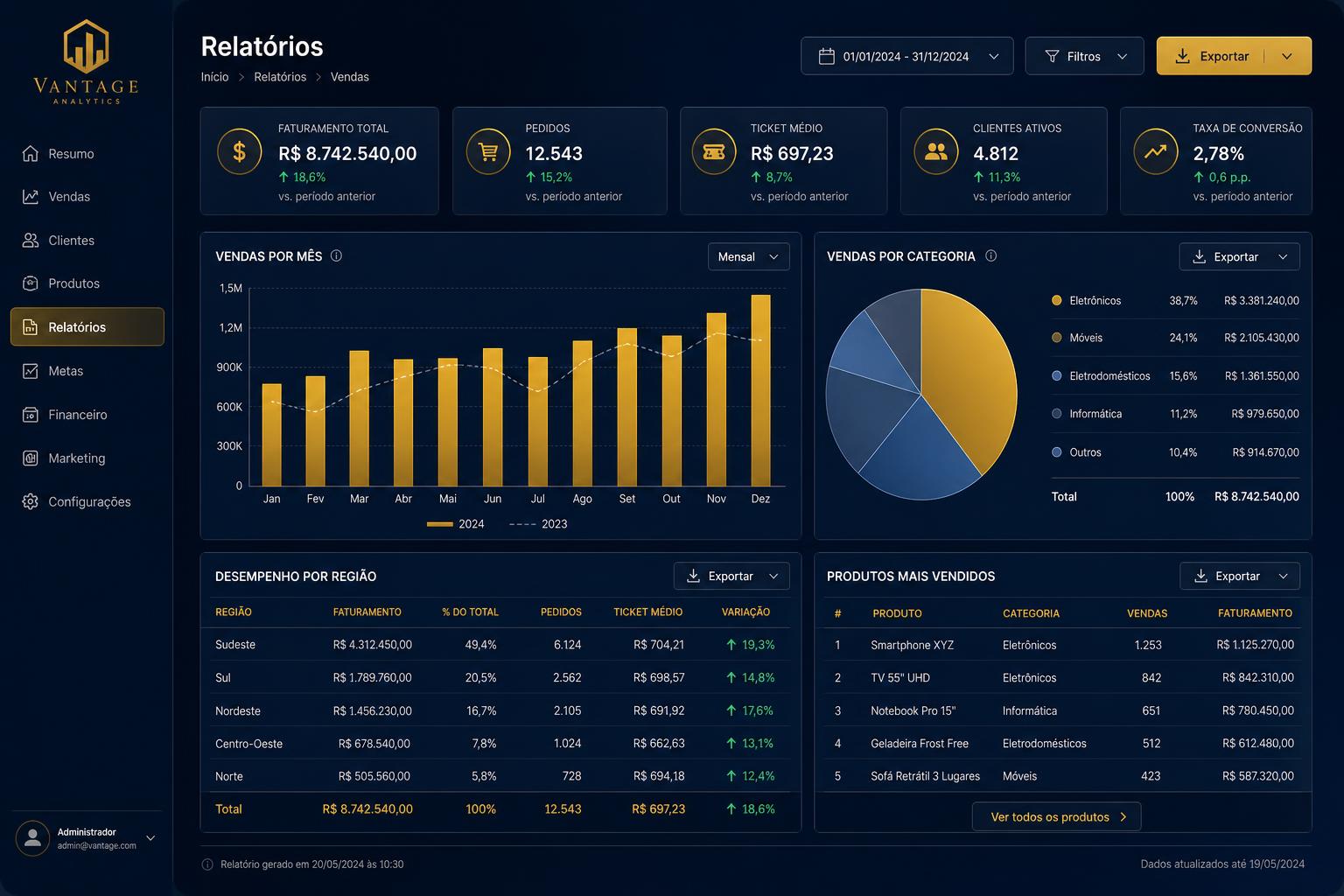
Task: Click the Resumo home icon
Action: tap(31, 154)
